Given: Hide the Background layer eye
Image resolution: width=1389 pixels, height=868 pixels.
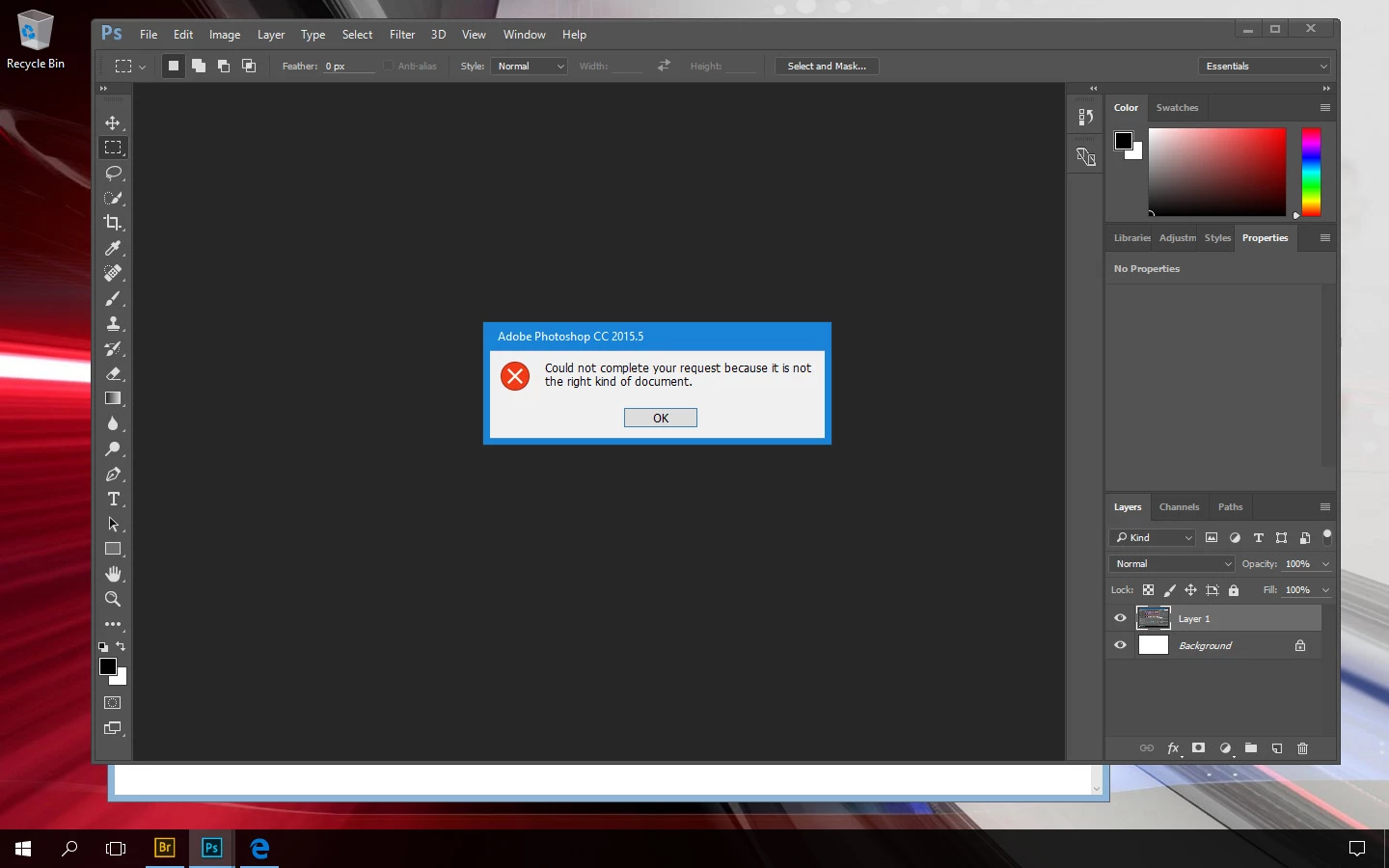Looking at the screenshot, I should pyautogui.click(x=1120, y=645).
